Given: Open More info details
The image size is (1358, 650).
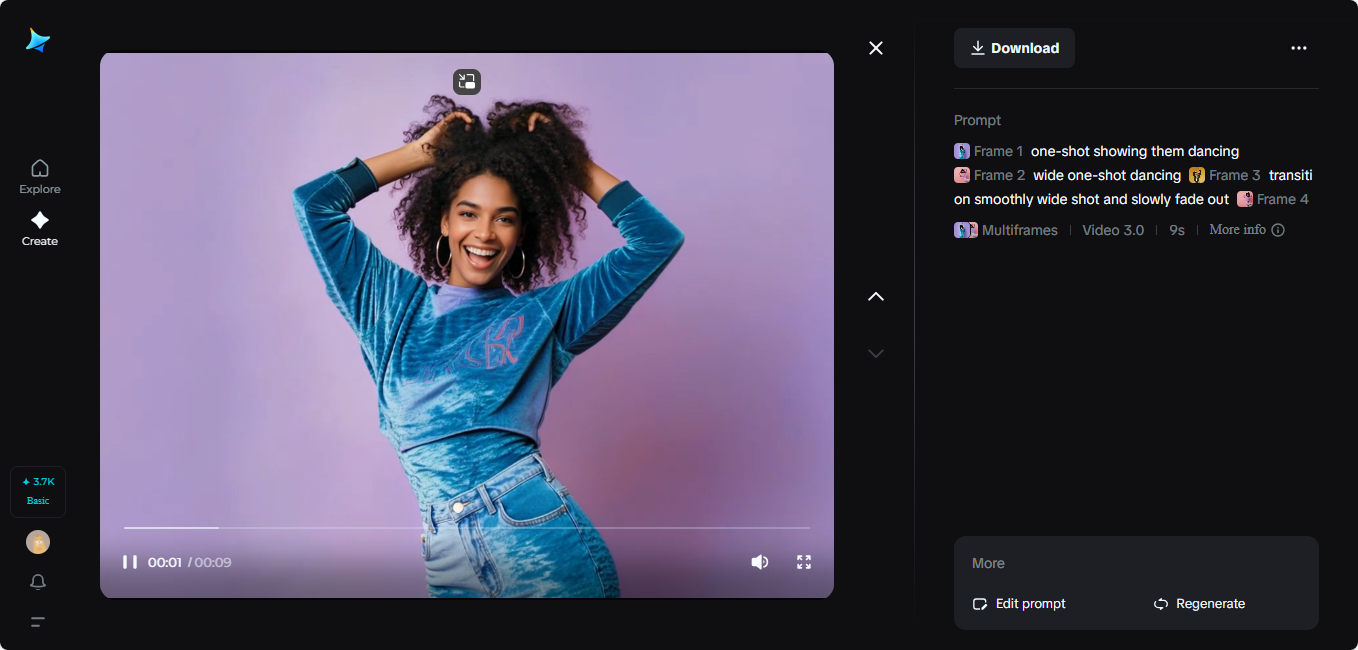Looking at the screenshot, I should [1247, 230].
